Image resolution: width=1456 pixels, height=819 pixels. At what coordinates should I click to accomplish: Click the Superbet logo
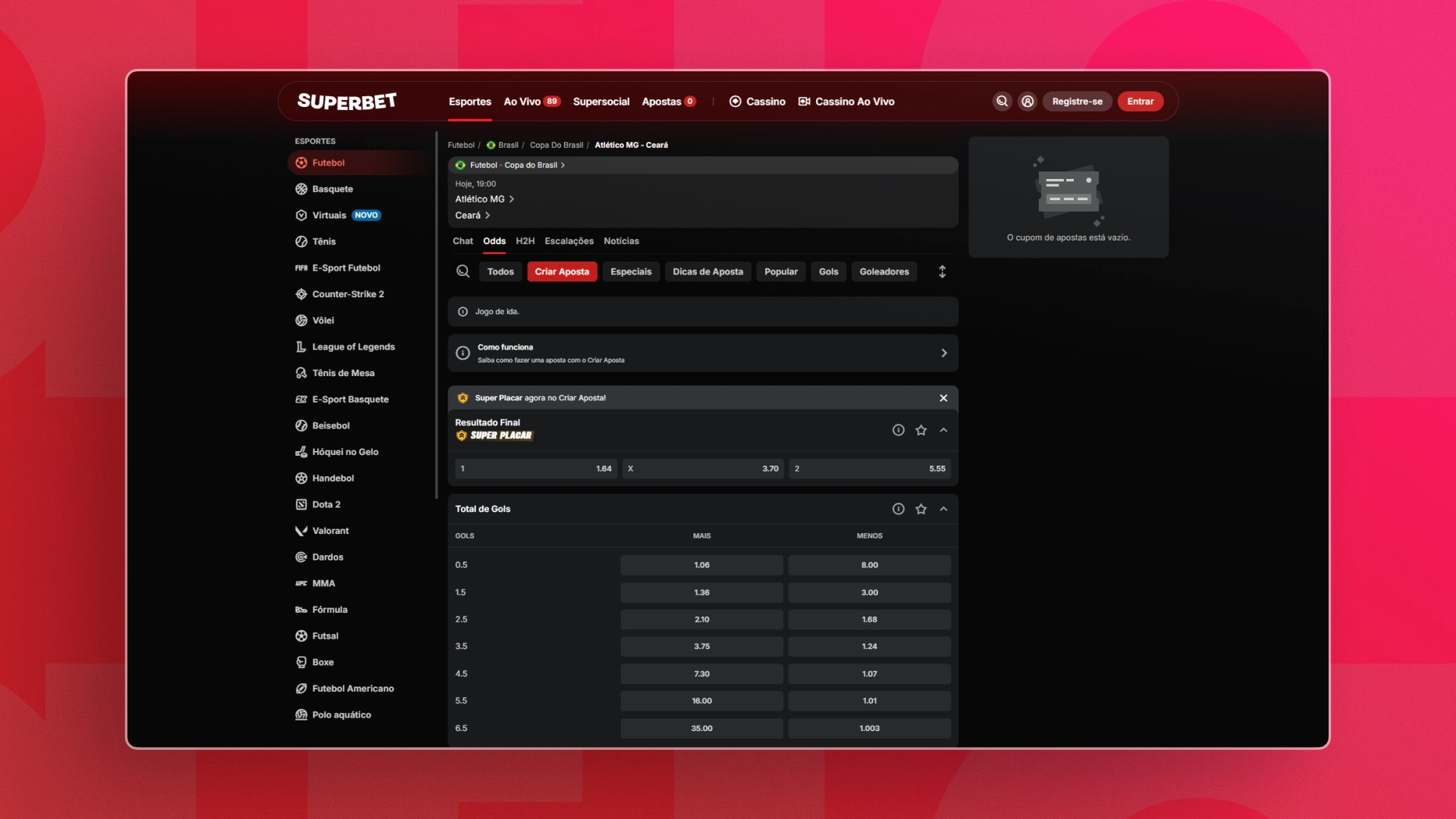coord(347,102)
